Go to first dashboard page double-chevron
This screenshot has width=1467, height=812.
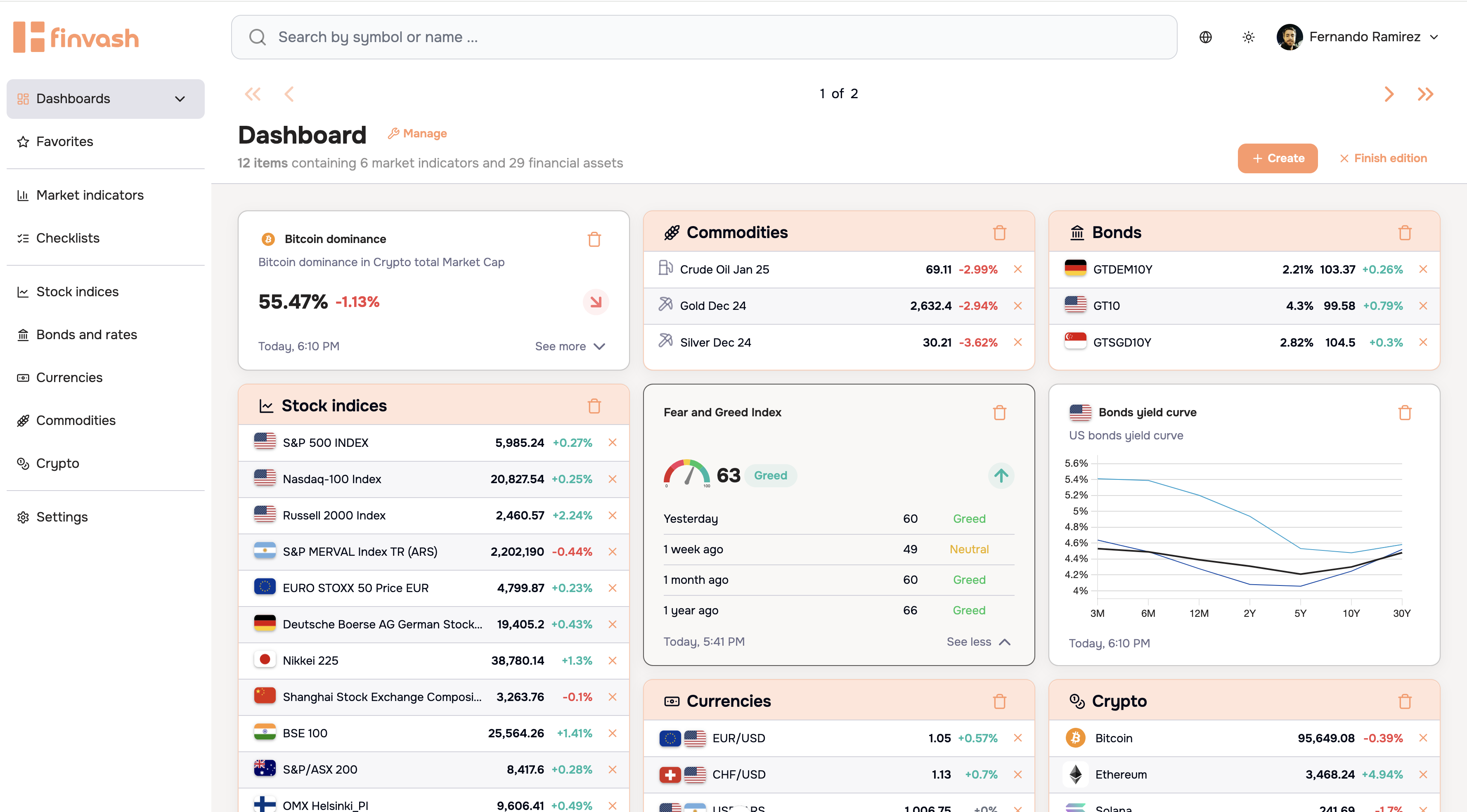click(253, 94)
